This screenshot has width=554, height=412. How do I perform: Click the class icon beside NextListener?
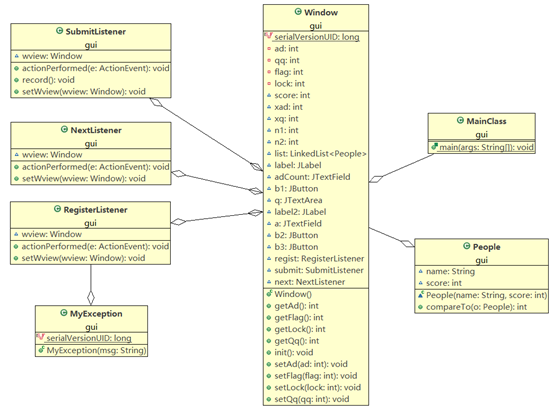[64, 129]
